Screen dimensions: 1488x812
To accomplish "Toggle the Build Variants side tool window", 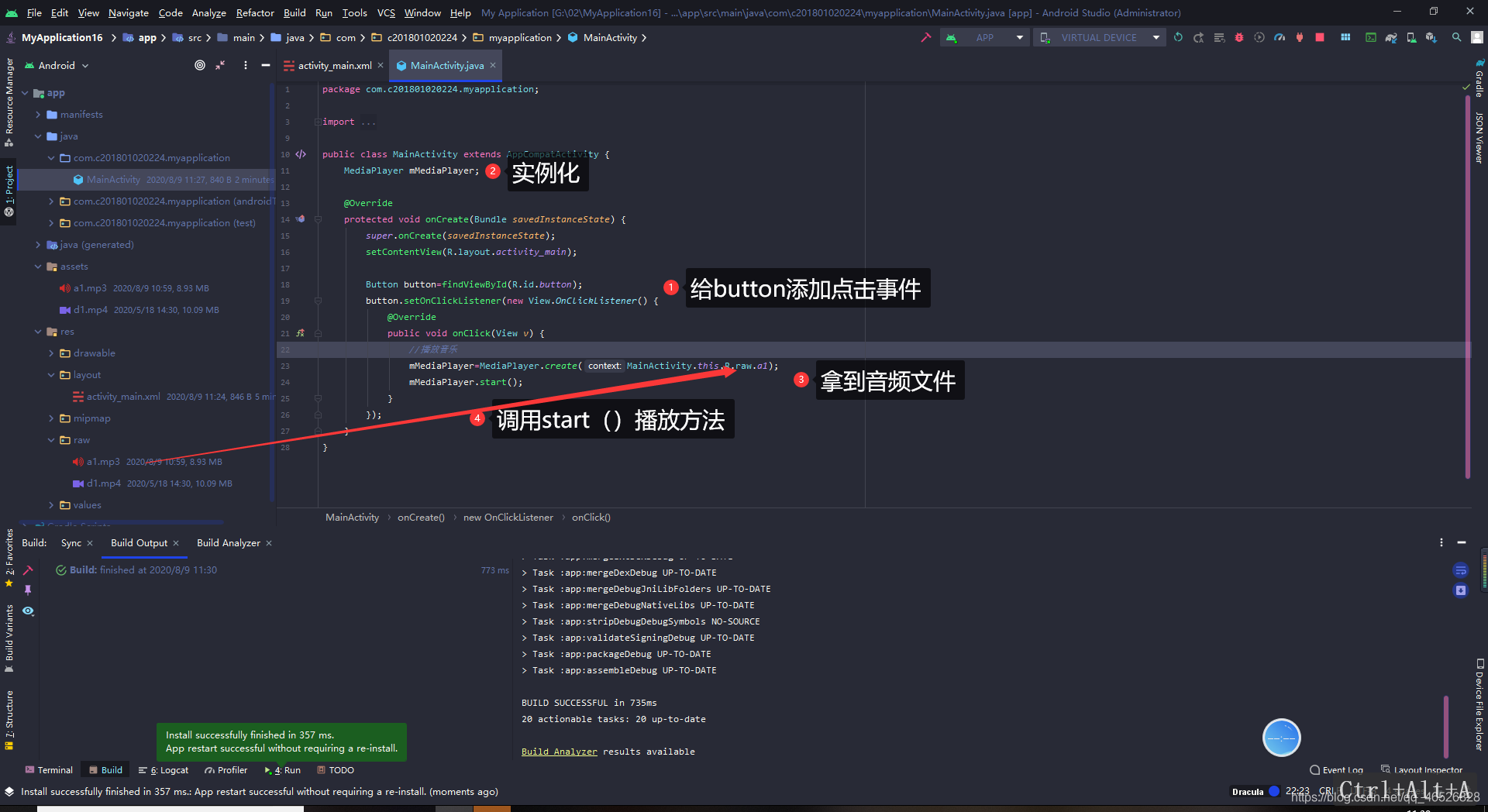I will [9, 638].
